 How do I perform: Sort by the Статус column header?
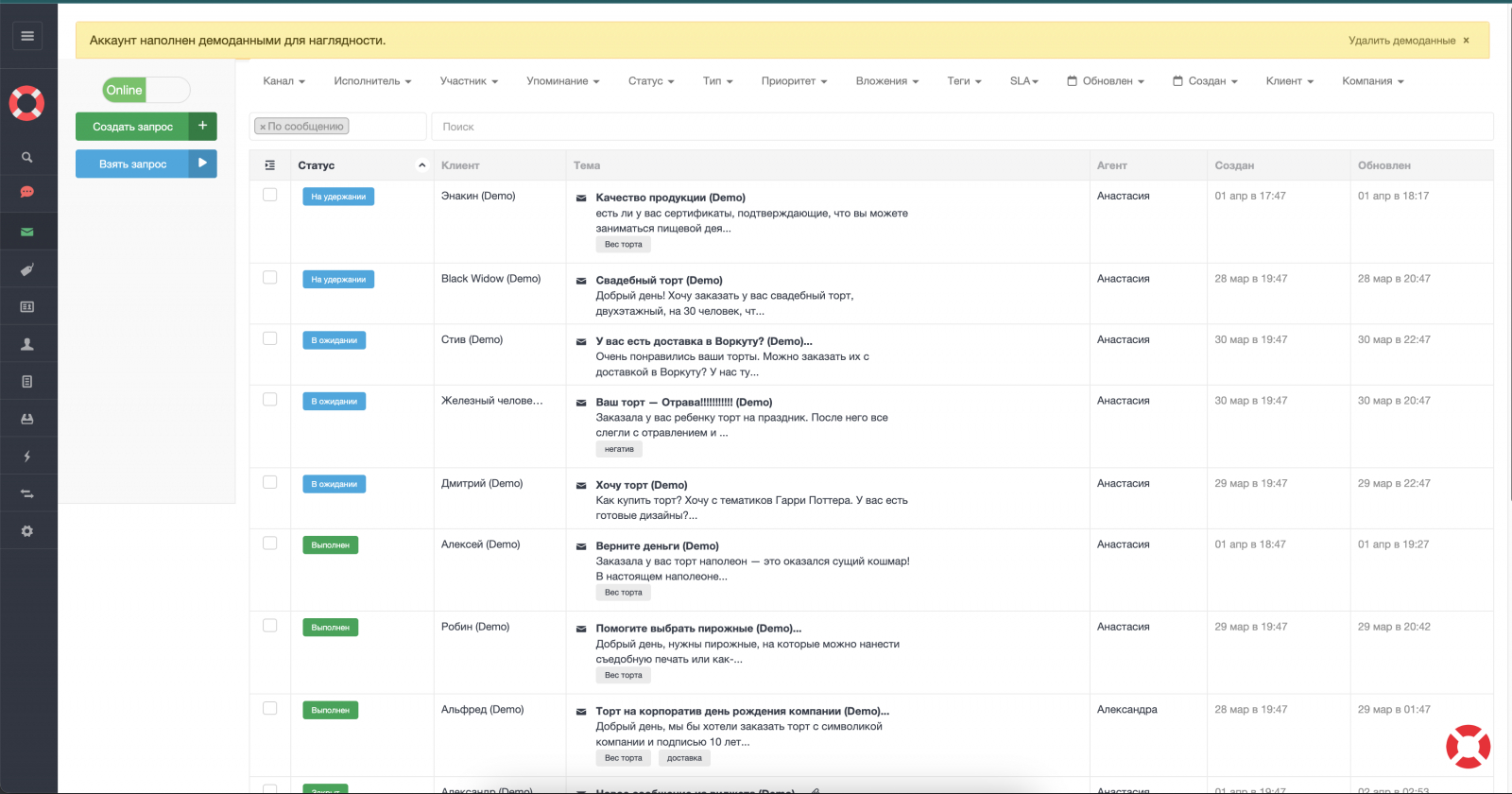click(317, 165)
